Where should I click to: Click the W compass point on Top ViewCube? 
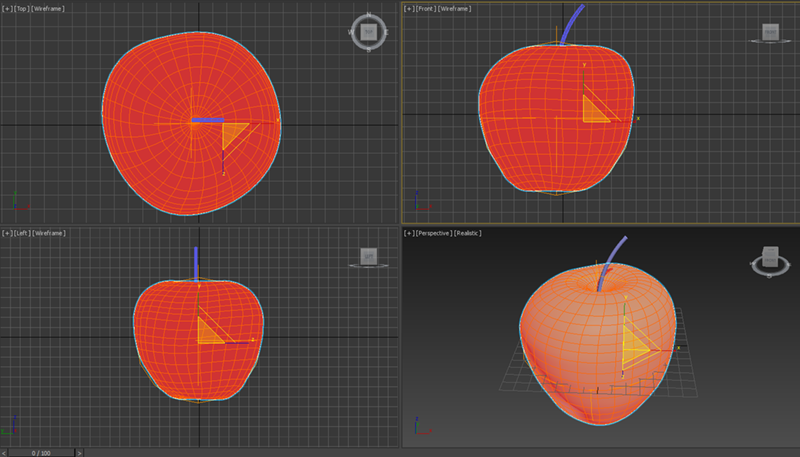click(351, 32)
